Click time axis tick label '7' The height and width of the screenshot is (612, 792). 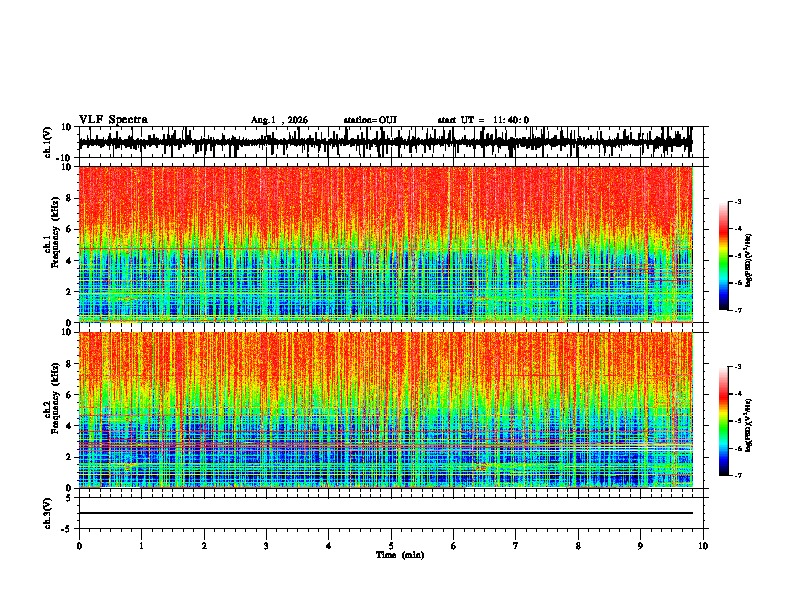[x=516, y=546]
